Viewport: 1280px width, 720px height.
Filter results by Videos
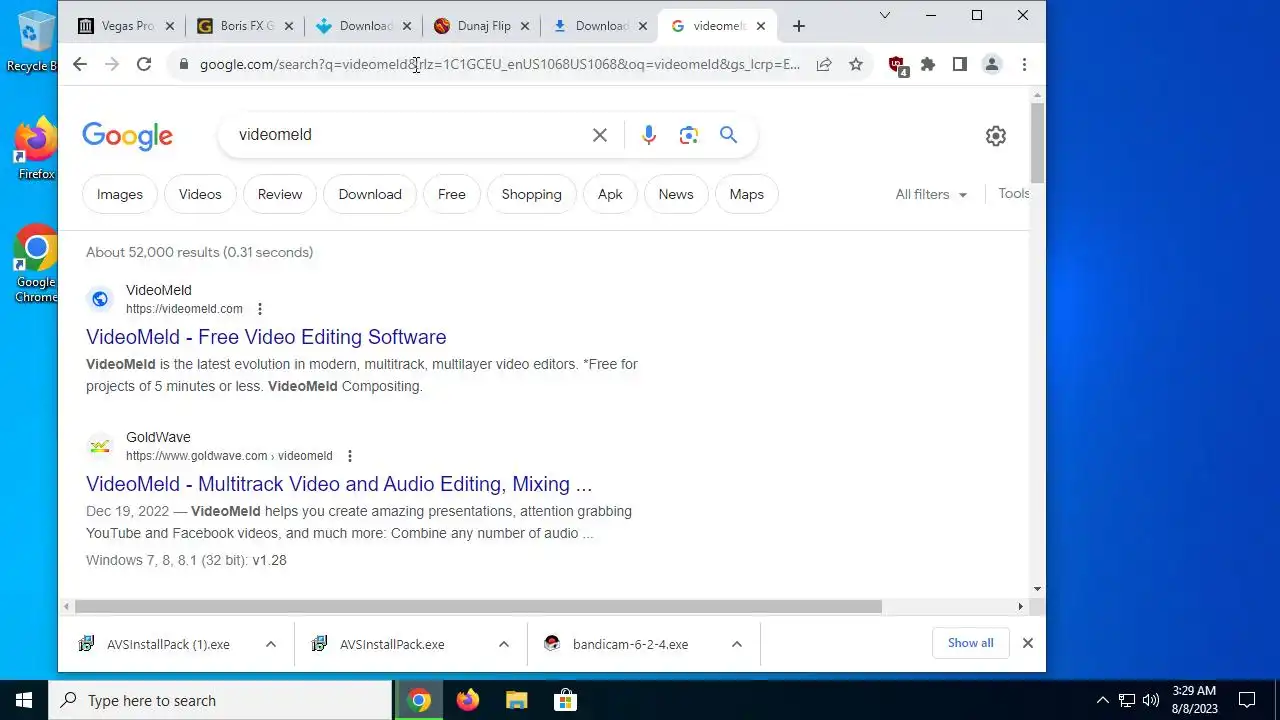click(200, 194)
